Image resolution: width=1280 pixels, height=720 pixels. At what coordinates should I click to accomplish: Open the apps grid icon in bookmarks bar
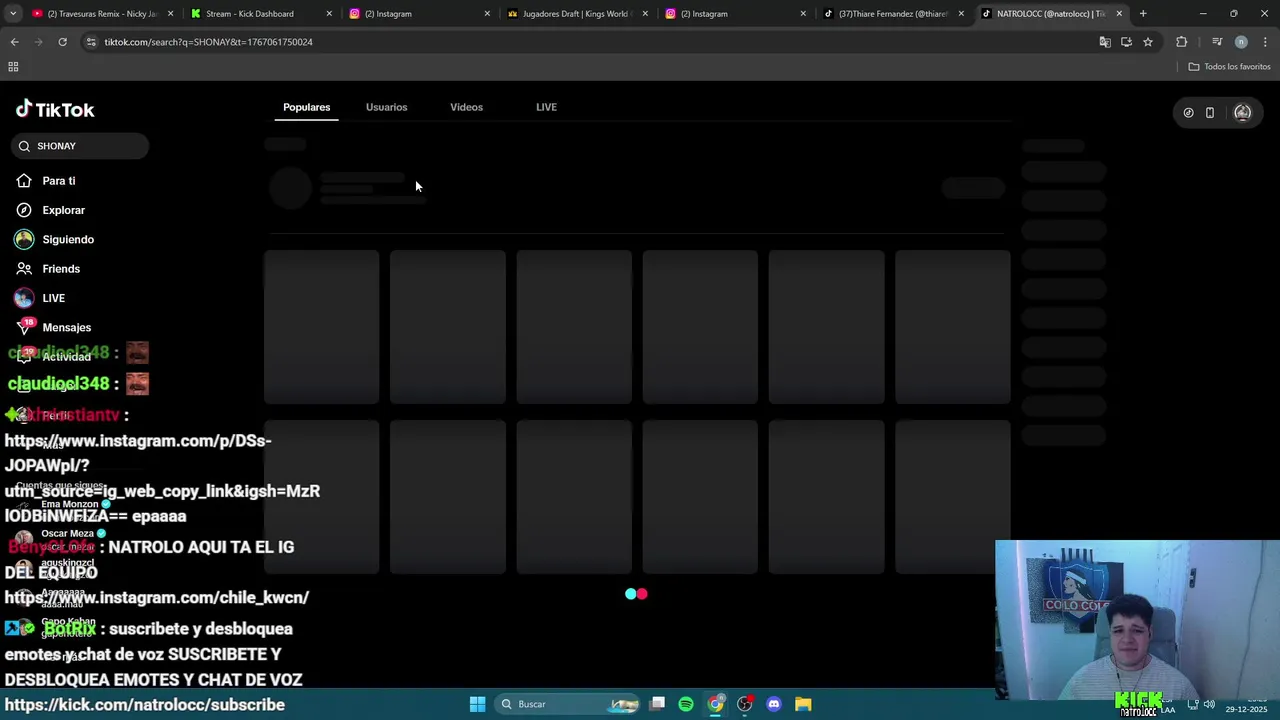pyautogui.click(x=13, y=67)
